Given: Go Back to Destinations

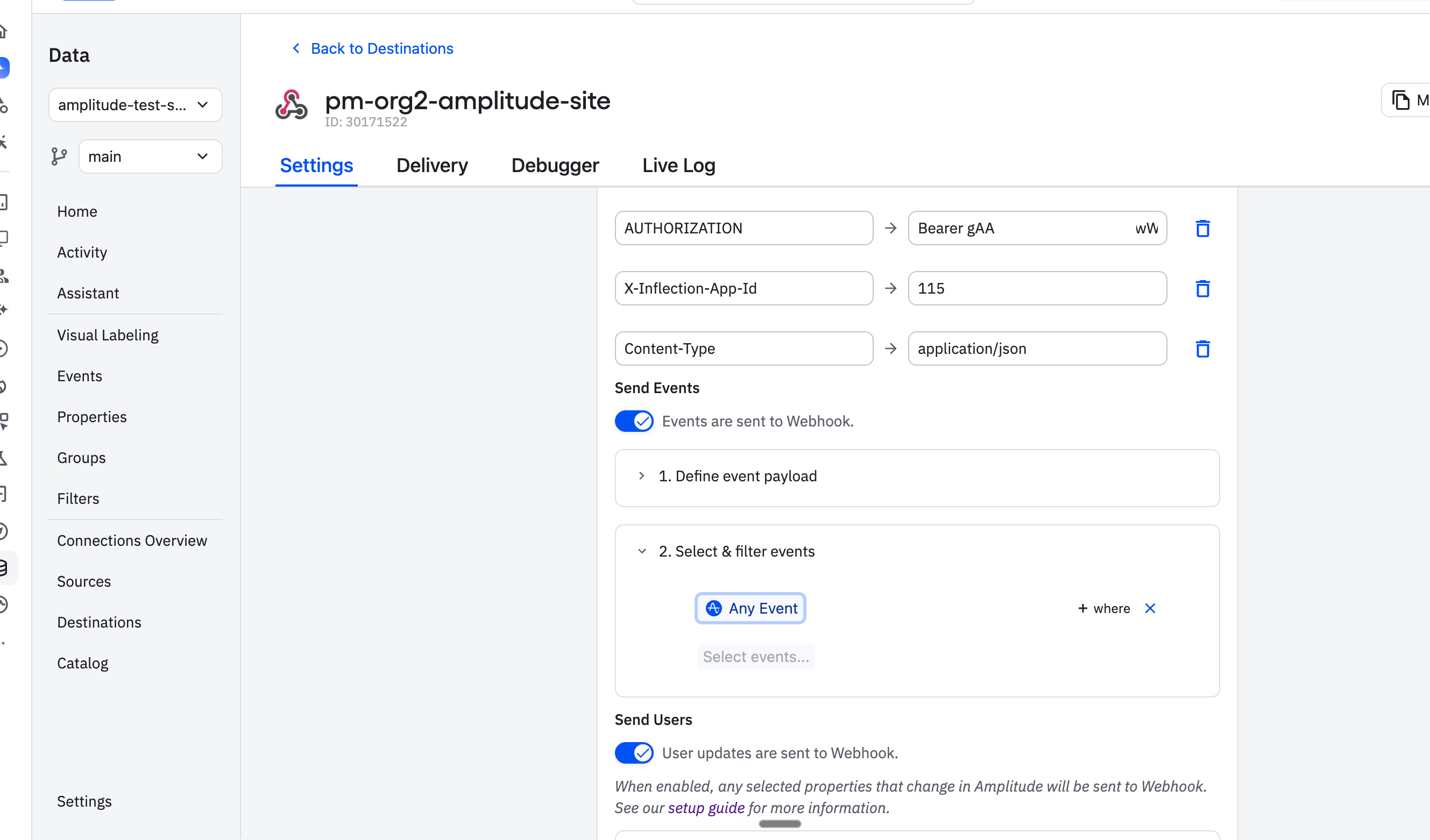Looking at the screenshot, I should coord(382,49).
